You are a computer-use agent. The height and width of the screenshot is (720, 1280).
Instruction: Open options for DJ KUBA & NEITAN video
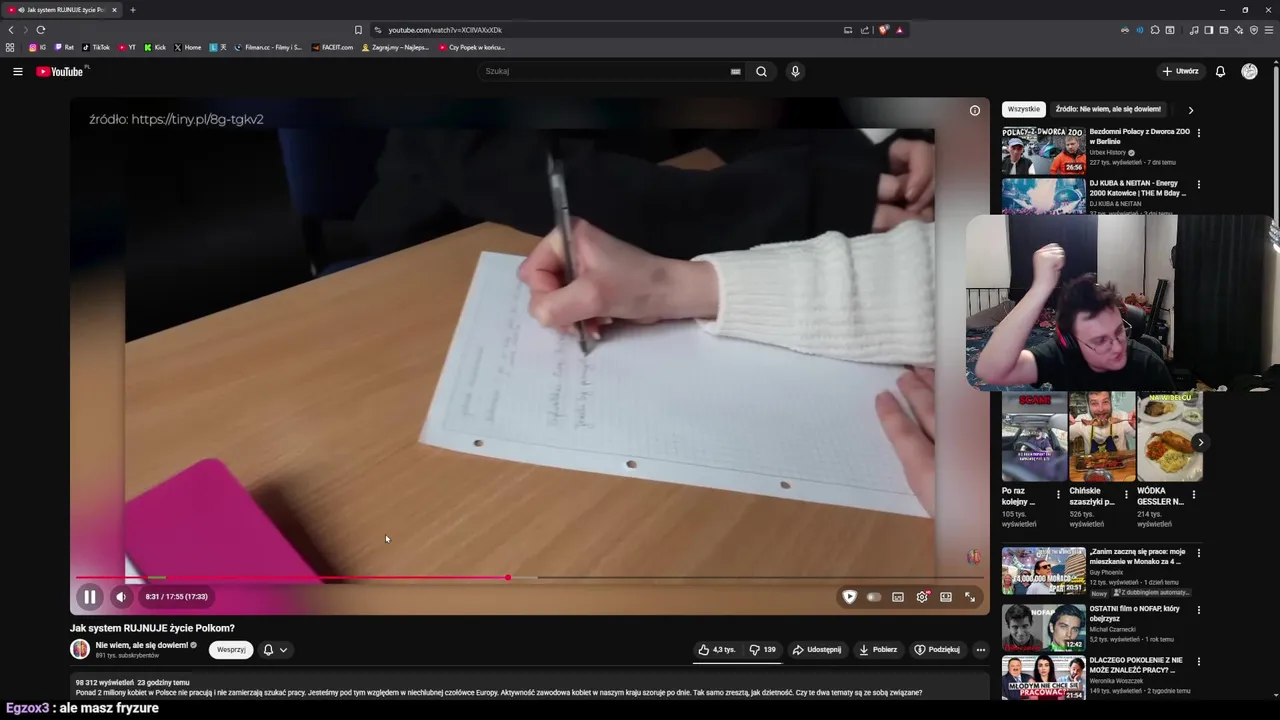pos(1199,185)
